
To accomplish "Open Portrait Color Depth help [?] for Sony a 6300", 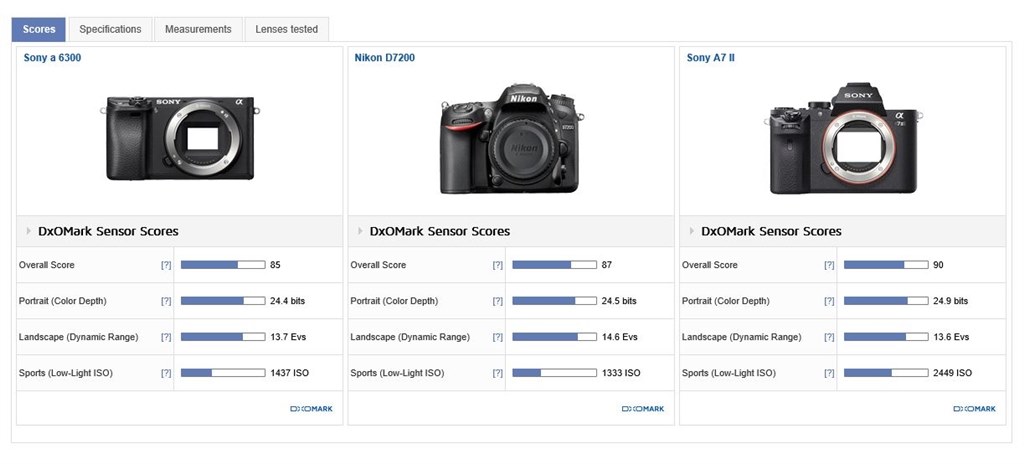I will point(166,301).
